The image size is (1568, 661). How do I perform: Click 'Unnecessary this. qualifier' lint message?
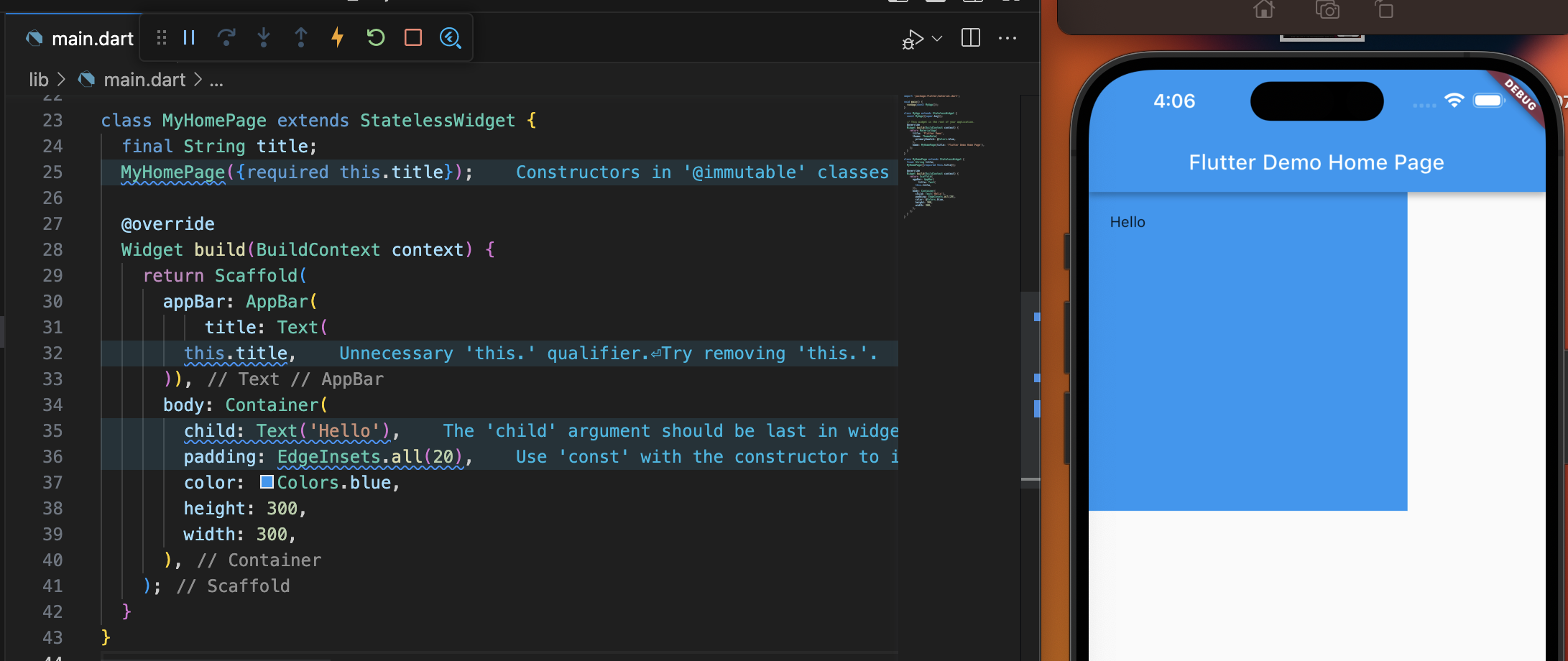[x=608, y=353]
